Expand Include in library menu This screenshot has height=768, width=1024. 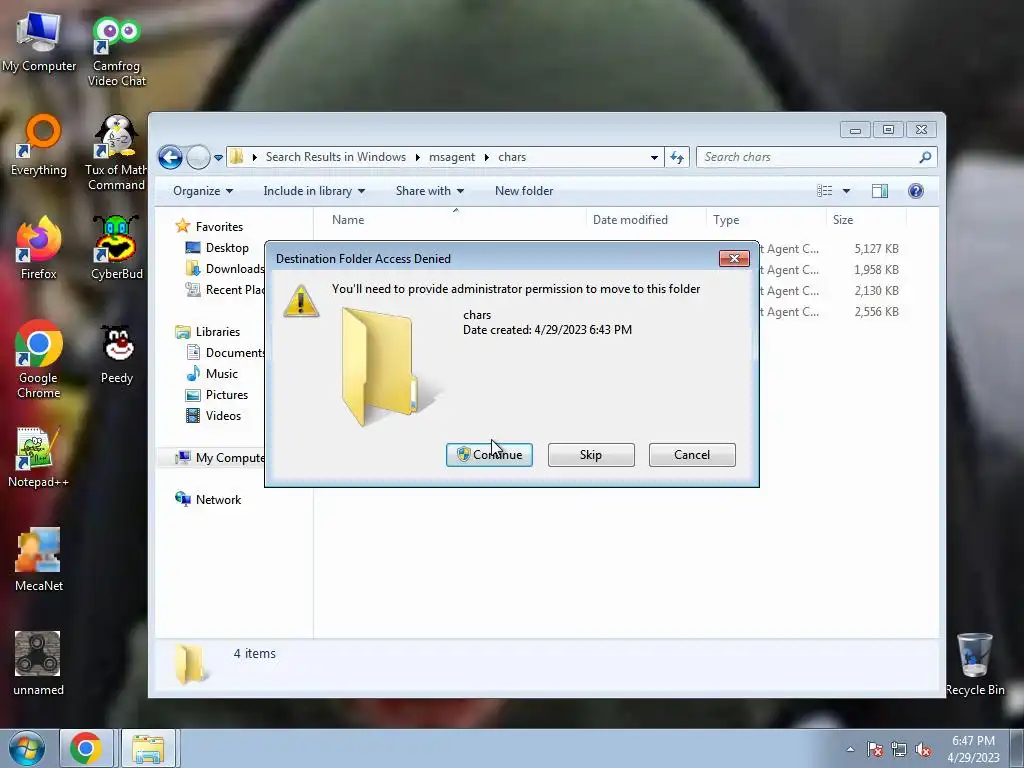coord(313,191)
